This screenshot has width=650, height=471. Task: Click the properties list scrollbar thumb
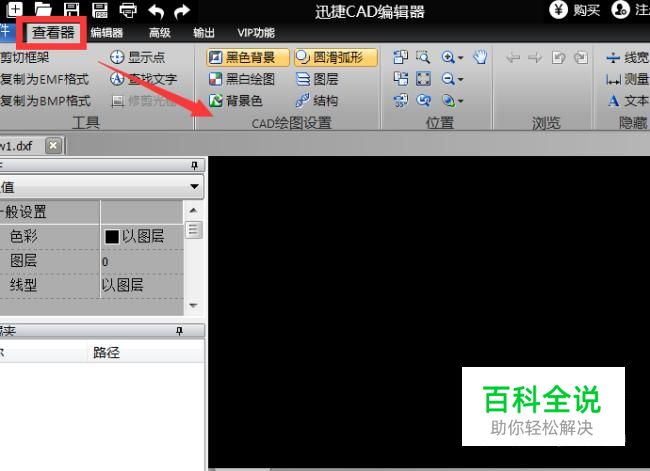pyautogui.click(x=193, y=230)
